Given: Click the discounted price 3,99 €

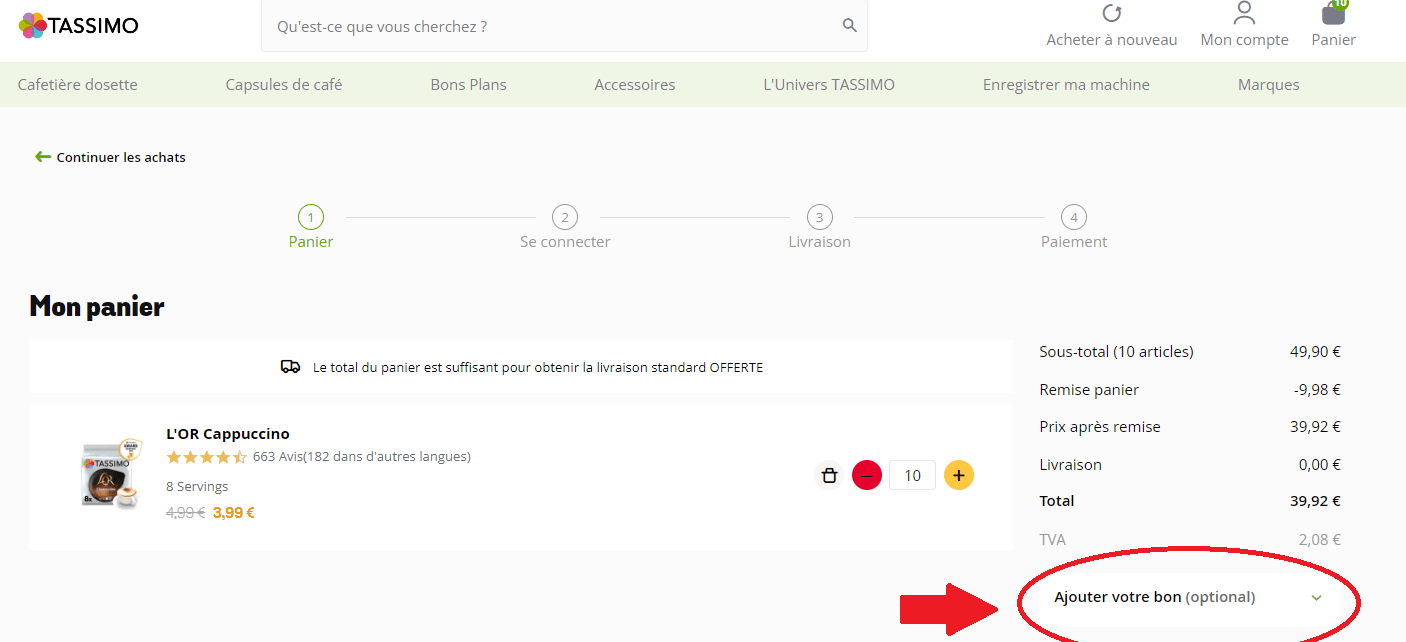Looking at the screenshot, I should (x=234, y=513).
